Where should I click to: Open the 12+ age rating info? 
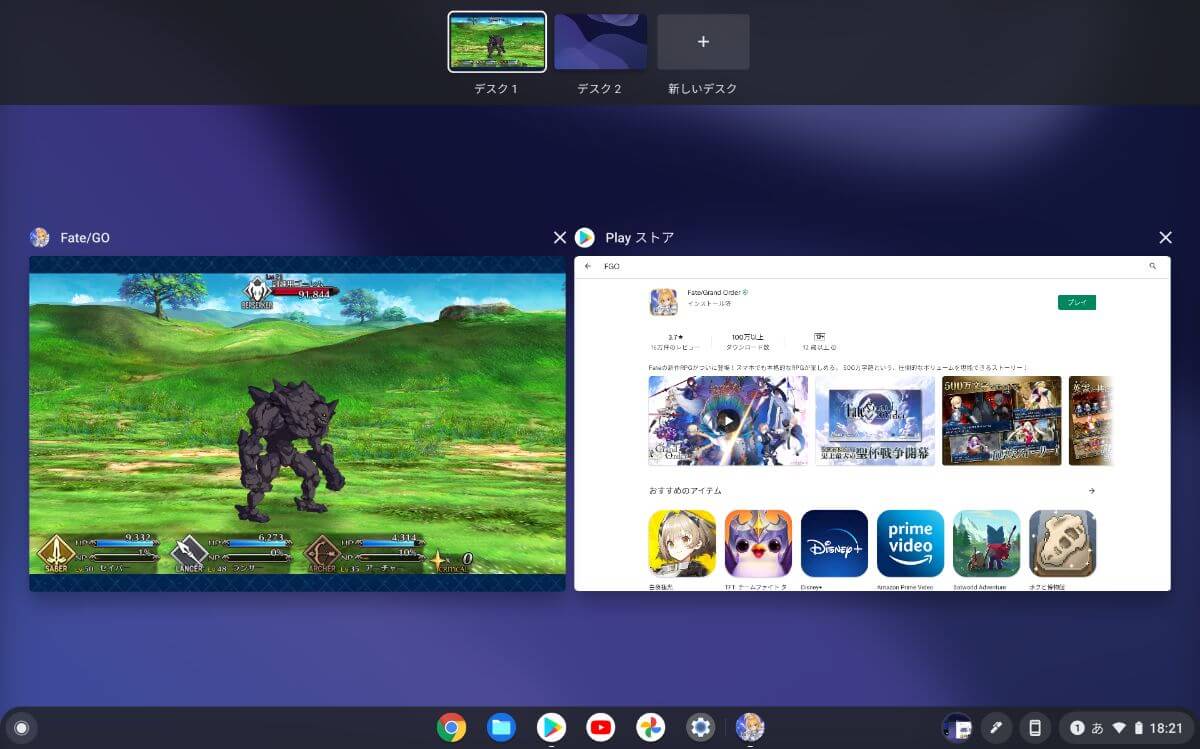(x=819, y=341)
